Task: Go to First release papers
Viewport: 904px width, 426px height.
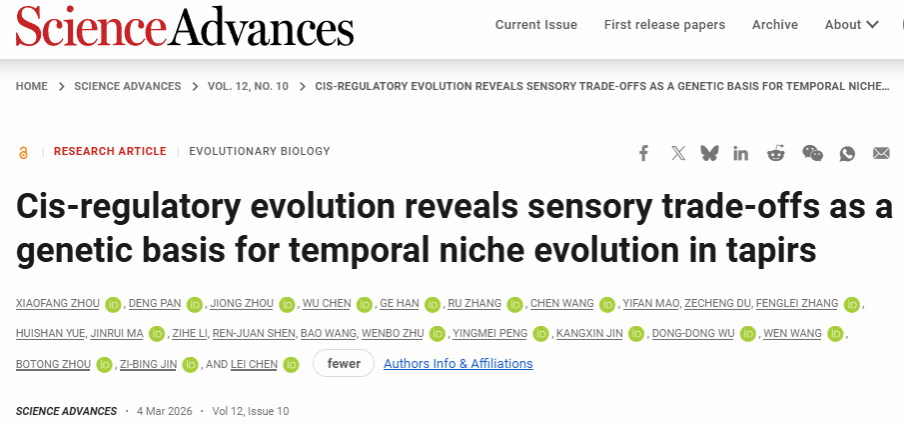Action: (664, 24)
